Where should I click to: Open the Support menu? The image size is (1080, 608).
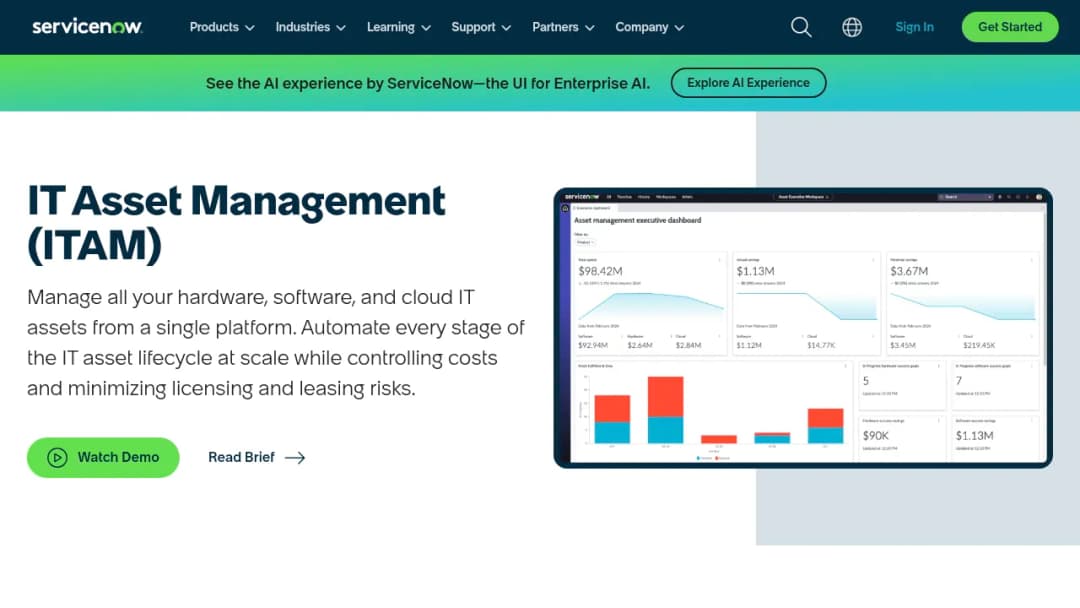pos(481,27)
